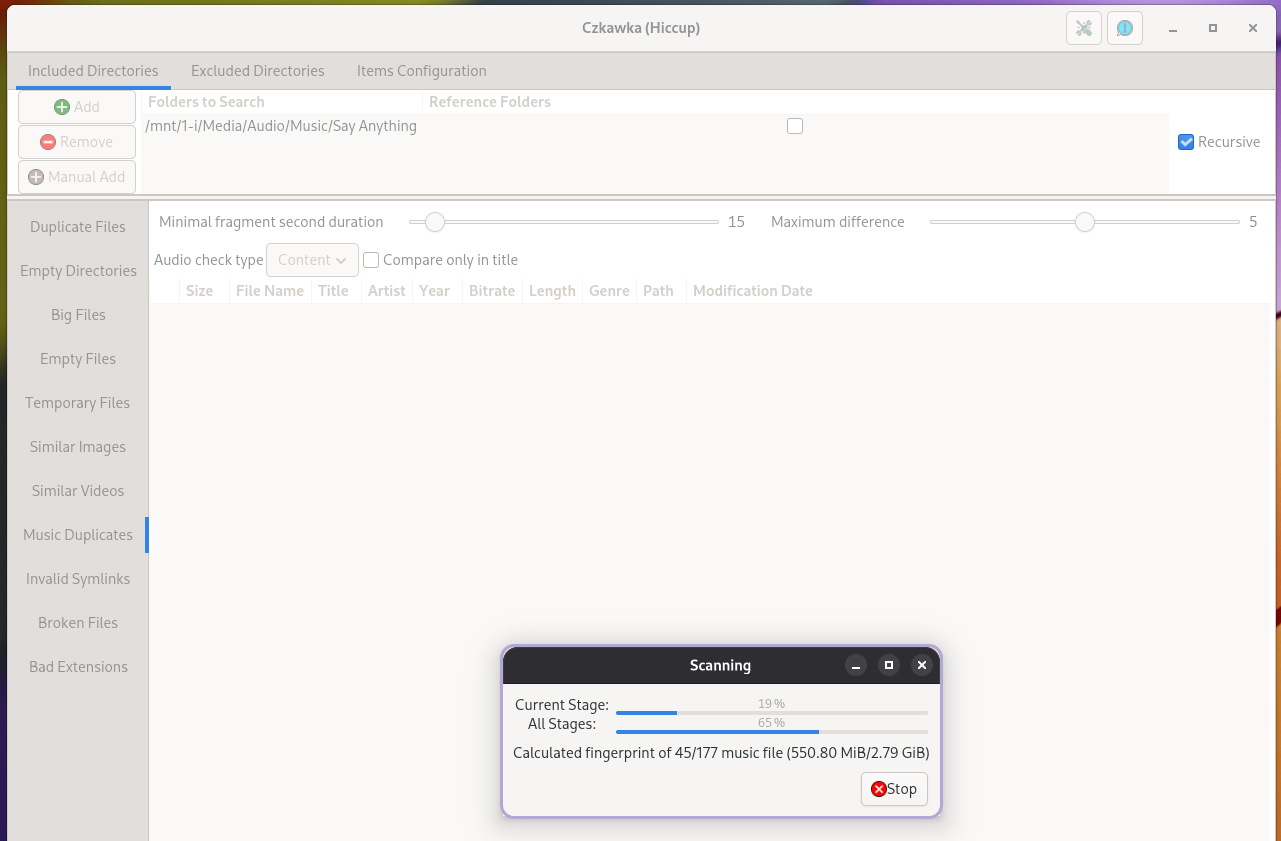The height and width of the screenshot is (841, 1281).
Task: Minimize the Scanning dialog
Action: click(x=855, y=665)
